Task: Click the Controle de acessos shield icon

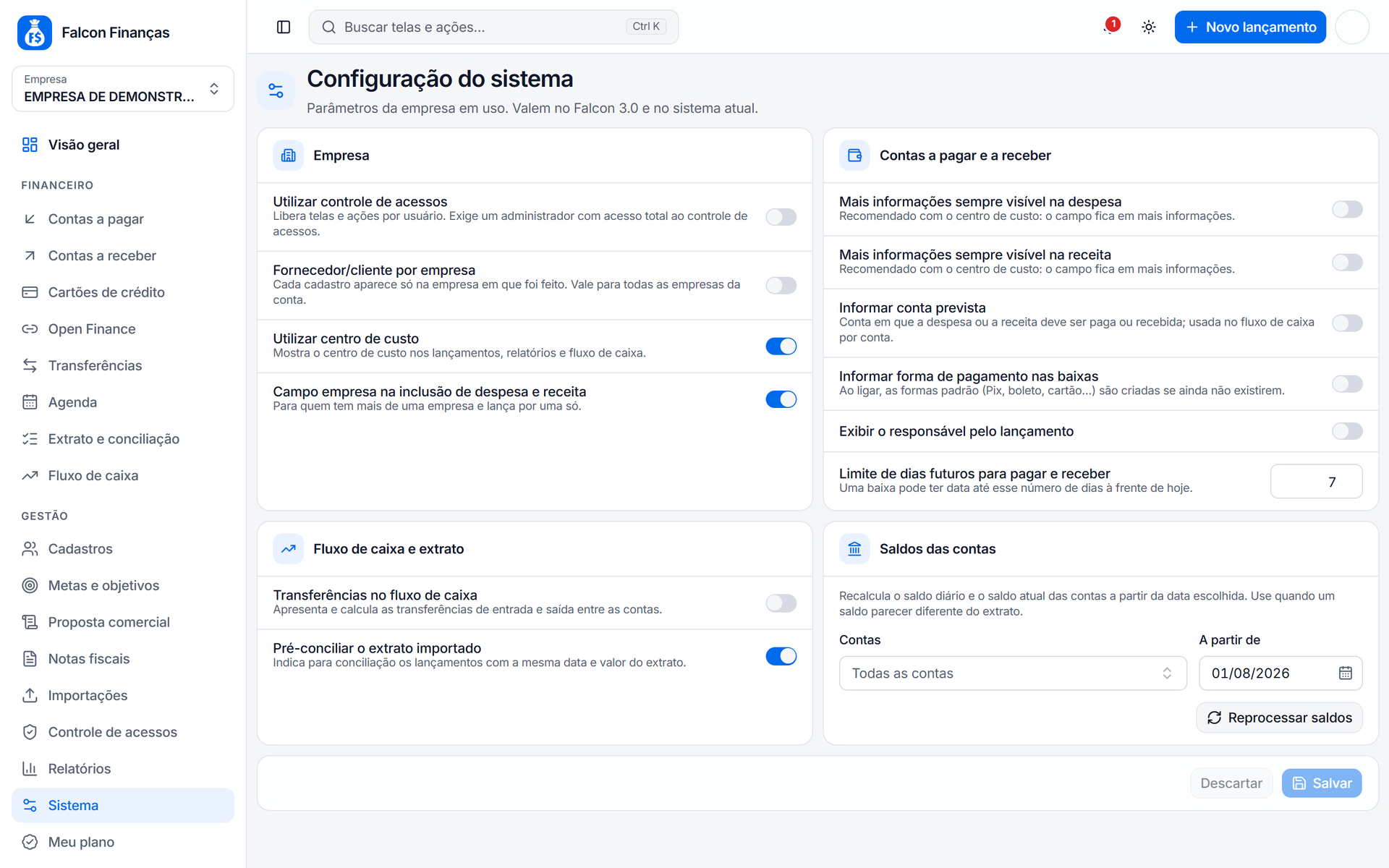Action: (30, 732)
